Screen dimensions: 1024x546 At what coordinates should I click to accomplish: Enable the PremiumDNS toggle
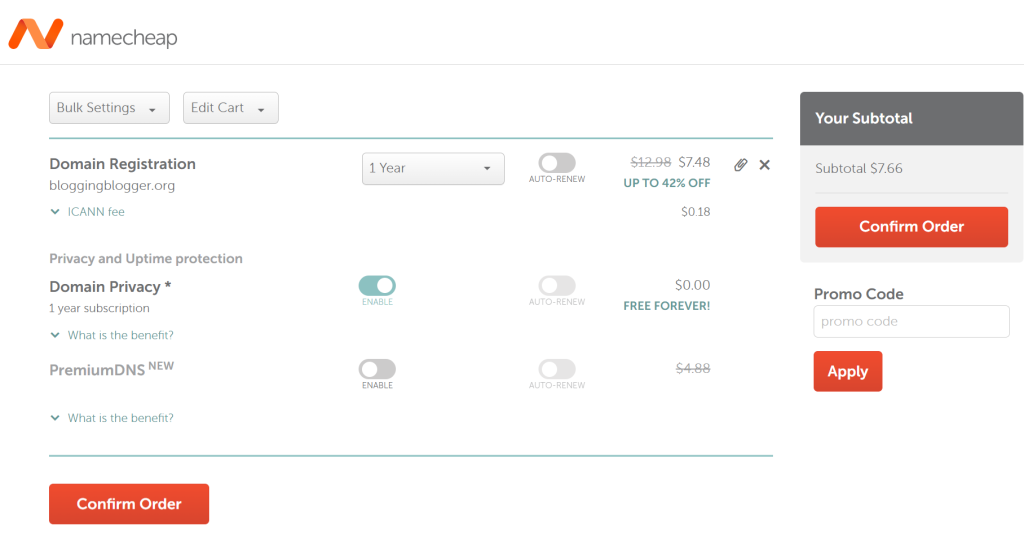tap(377, 369)
